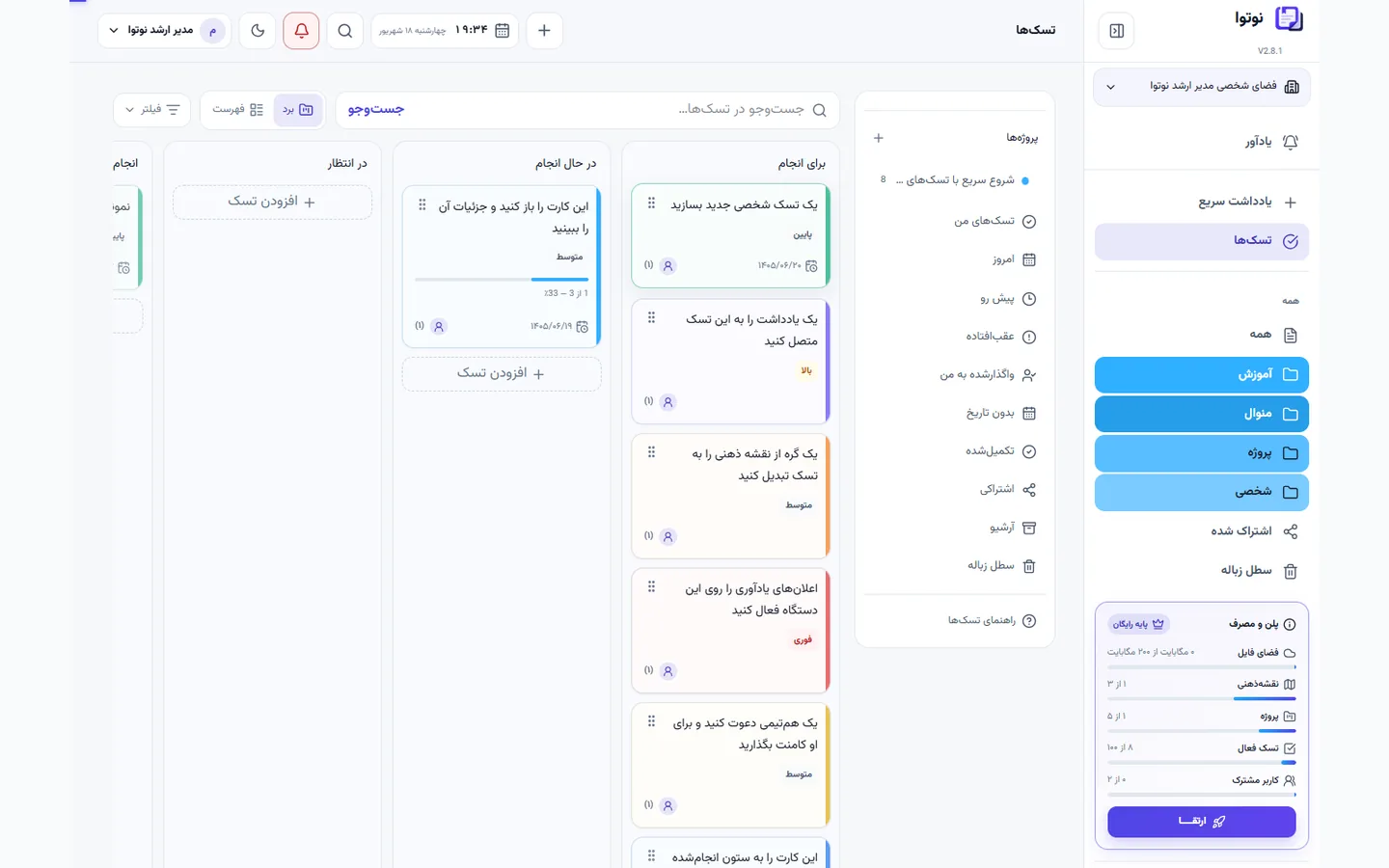The width and height of the screenshot is (1389, 868).
Task: Click the due date icon on یک تسک شخصی جدید بسازید
Action: [x=811, y=266]
